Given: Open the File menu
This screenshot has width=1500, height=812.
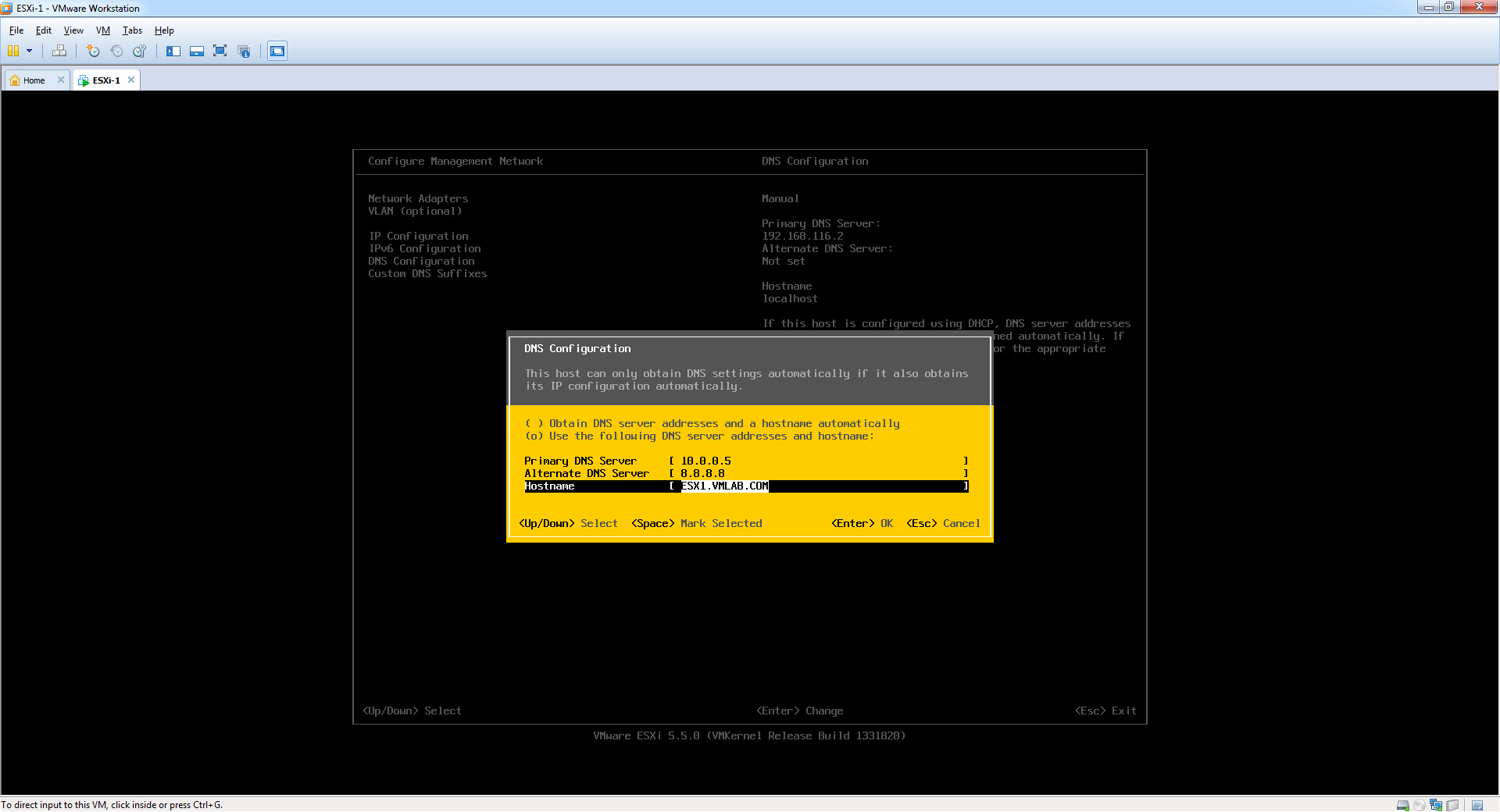Looking at the screenshot, I should [16, 30].
